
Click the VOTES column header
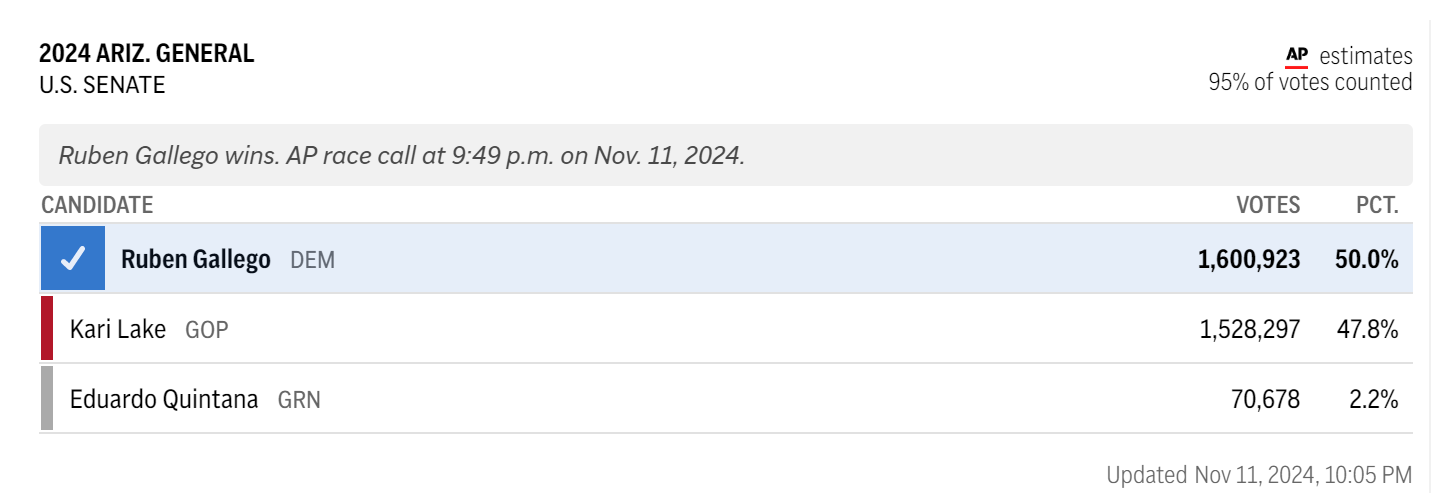[x=1268, y=205]
